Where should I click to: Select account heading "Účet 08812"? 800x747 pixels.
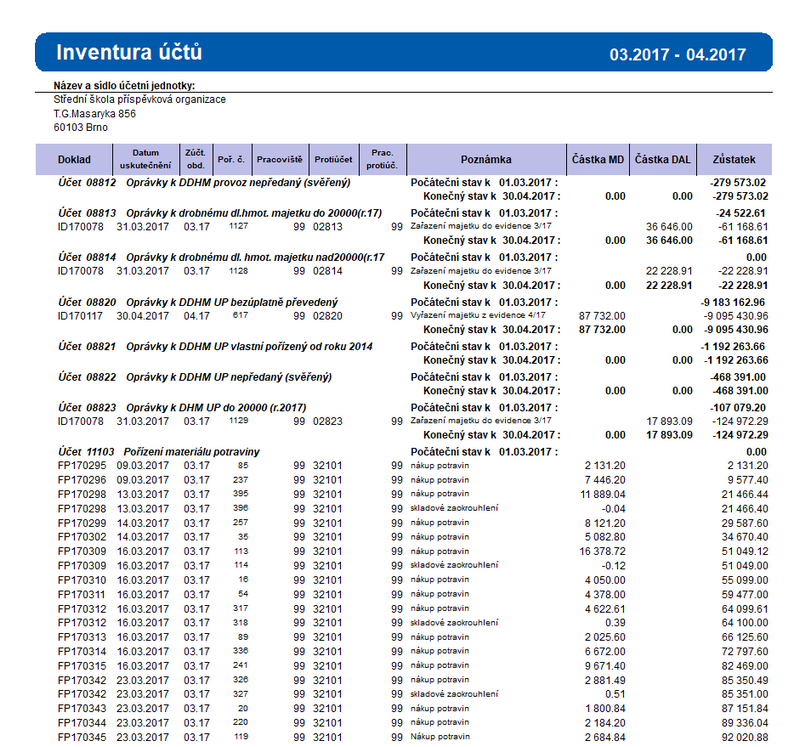click(87, 183)
